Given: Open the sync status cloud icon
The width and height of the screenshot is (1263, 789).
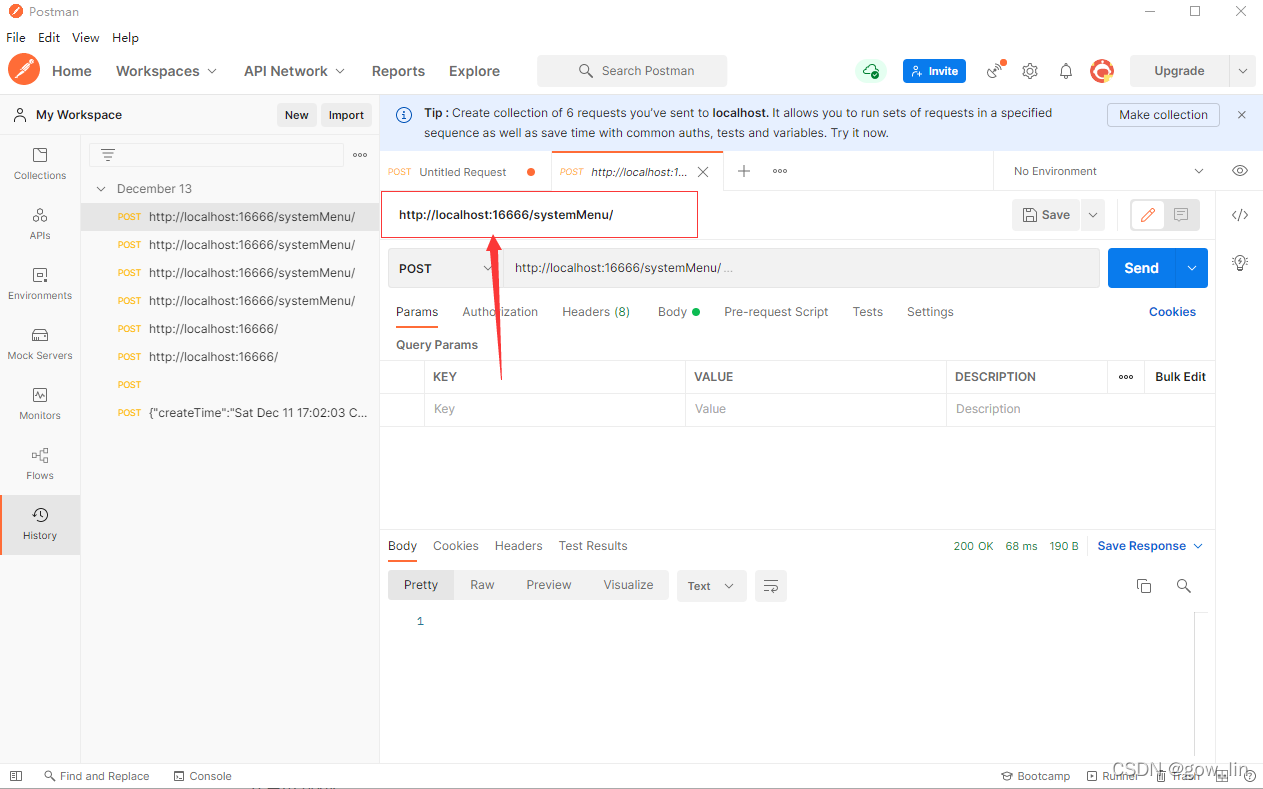Looking at the screenshot, I should (x=871, y=71).
